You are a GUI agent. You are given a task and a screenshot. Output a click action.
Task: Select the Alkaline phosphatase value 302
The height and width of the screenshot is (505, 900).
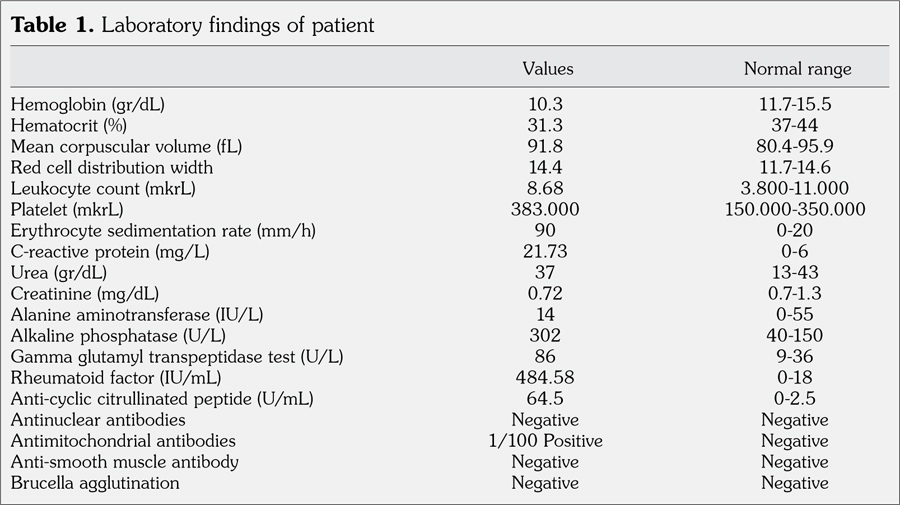pyautogui.click(x=545, y=335)
